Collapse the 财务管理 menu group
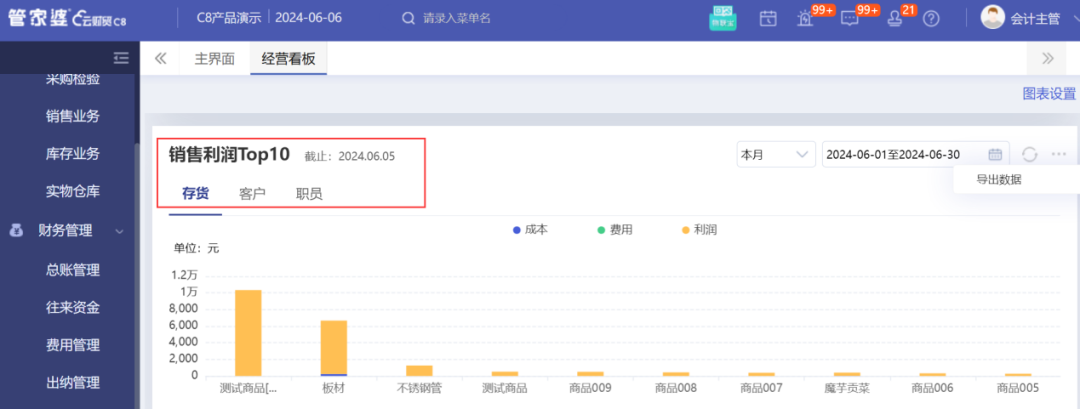This screenshot has height=409, width=1080. click(x=120, y=231)
